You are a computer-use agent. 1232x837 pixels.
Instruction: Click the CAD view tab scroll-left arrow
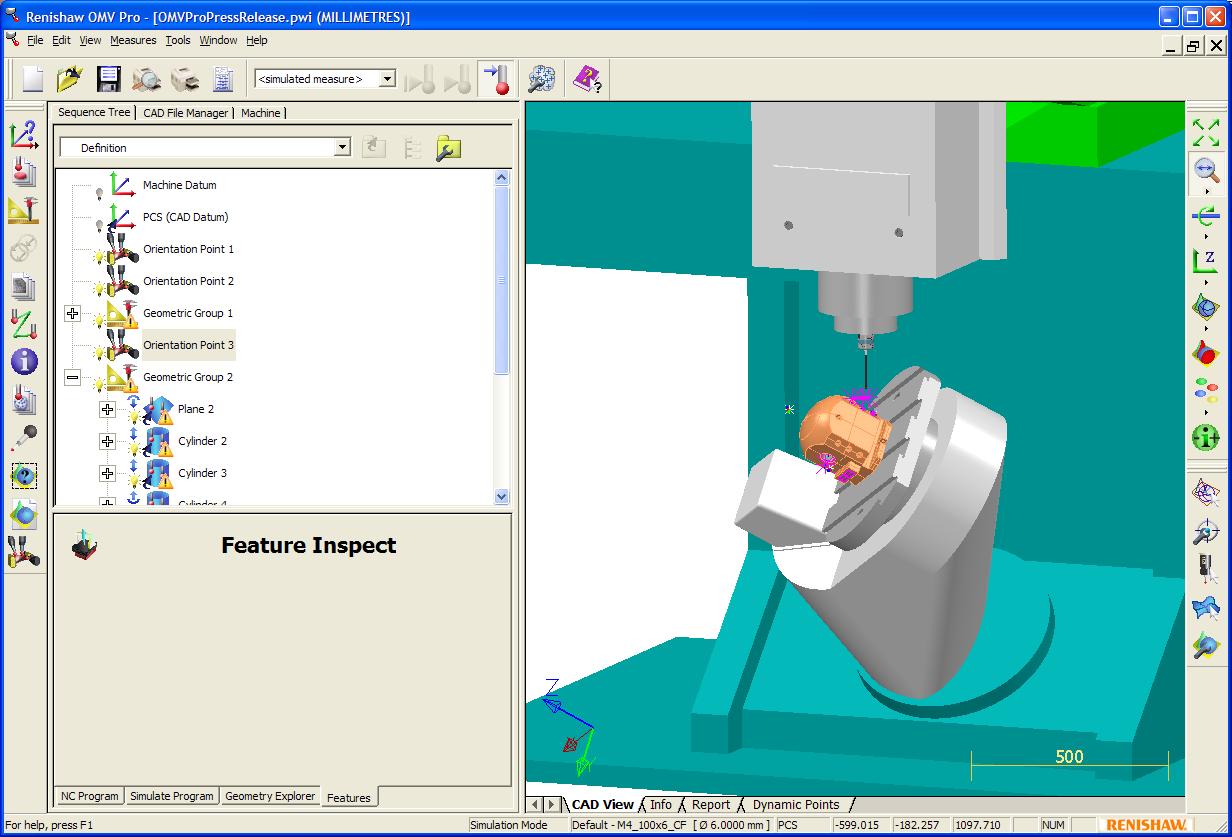tap(535, 804)
